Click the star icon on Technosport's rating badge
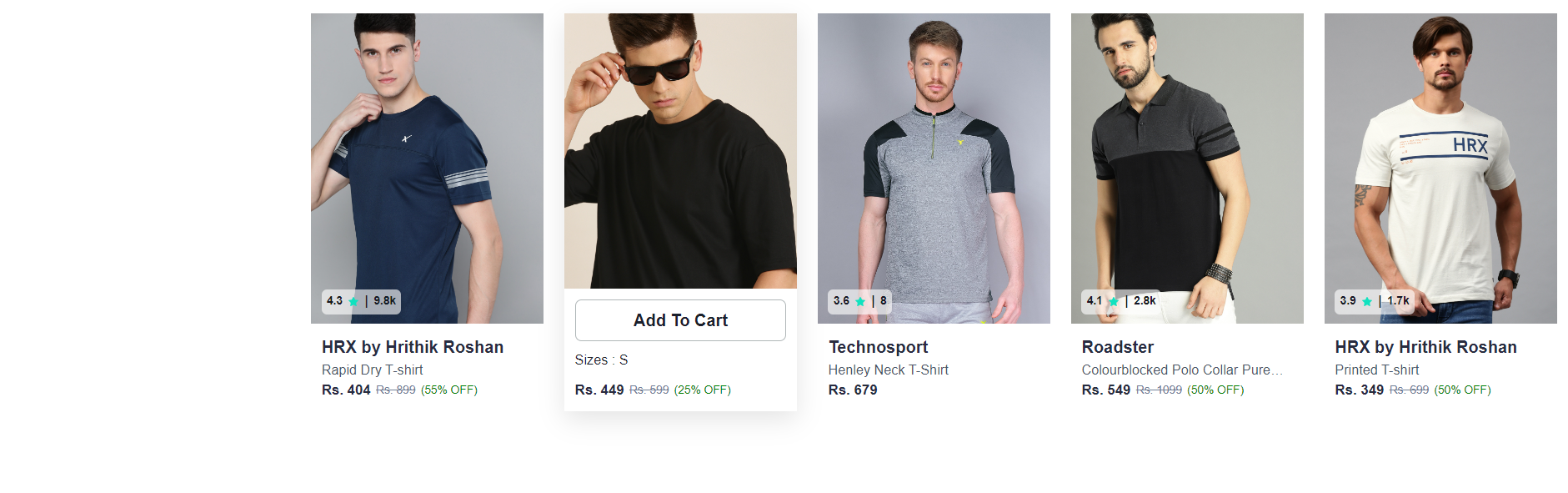Image resolution: width=1568 pixels, height=493 pixels. click(x=858, y=302)
